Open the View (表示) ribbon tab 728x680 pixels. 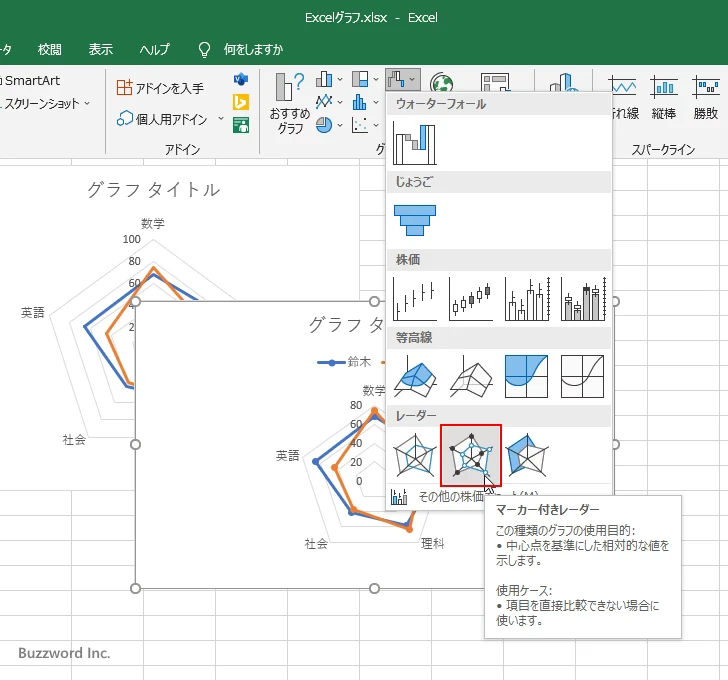[101, 49]
